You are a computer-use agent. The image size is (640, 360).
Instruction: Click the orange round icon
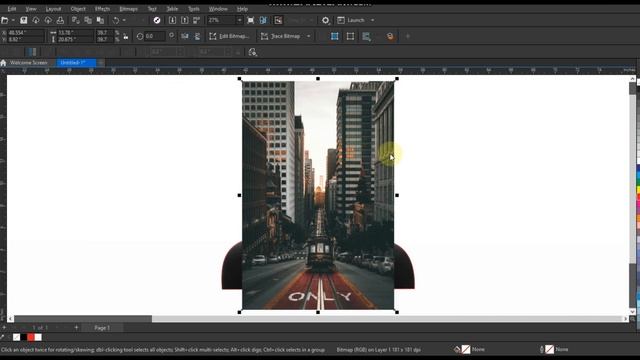[390, 36]
